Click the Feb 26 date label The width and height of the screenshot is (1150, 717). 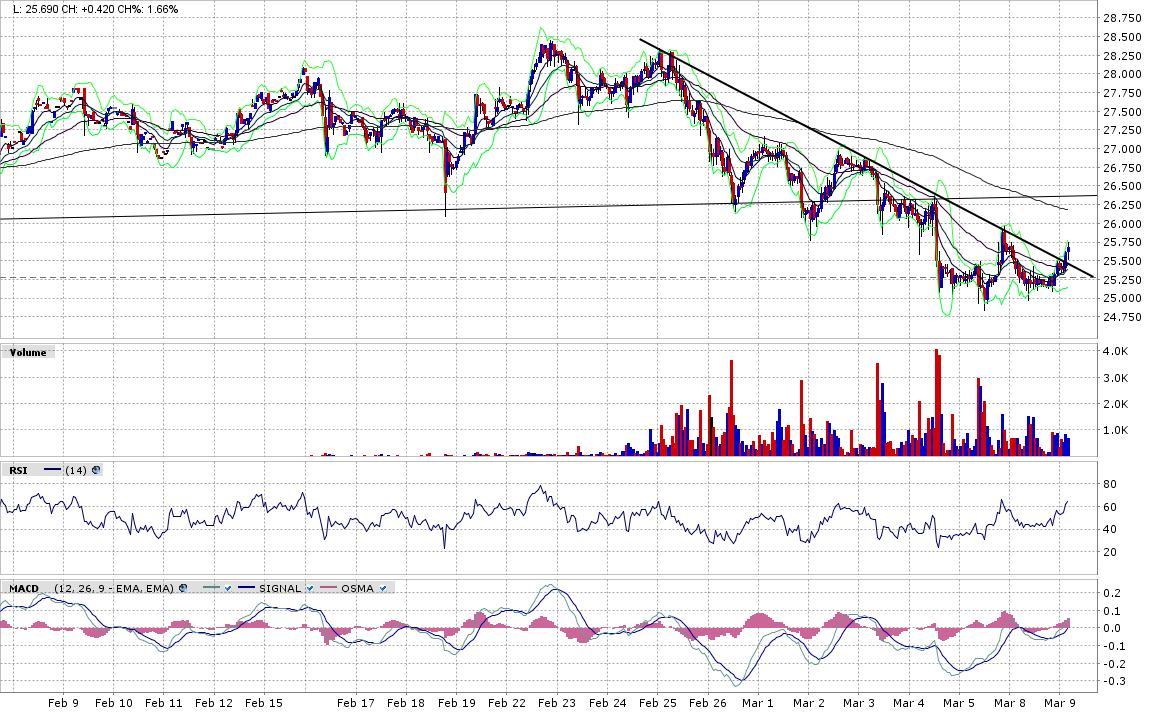(x=708, y=702)
